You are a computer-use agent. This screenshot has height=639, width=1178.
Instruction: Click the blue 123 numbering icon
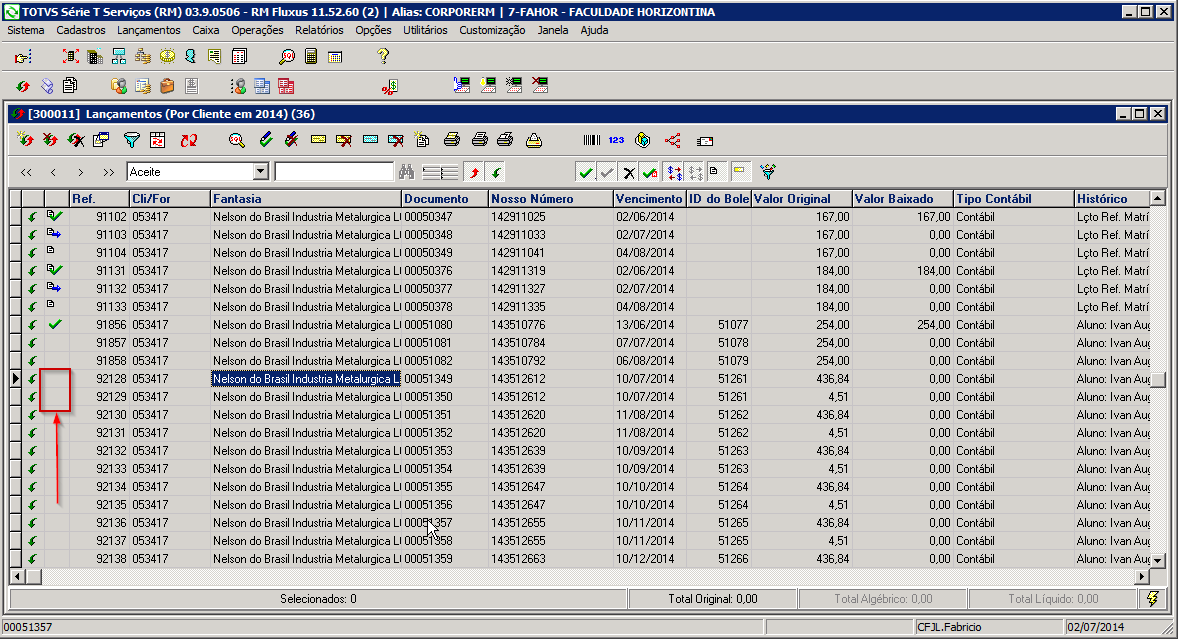[x=617, y=140]
